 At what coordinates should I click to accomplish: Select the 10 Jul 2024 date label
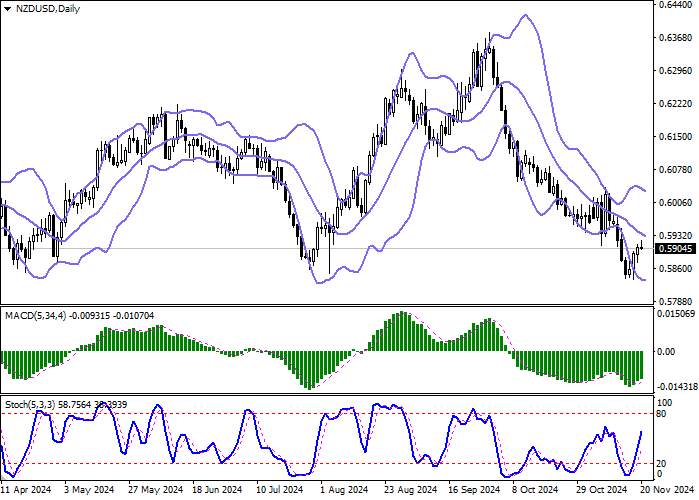click(280, 490)
